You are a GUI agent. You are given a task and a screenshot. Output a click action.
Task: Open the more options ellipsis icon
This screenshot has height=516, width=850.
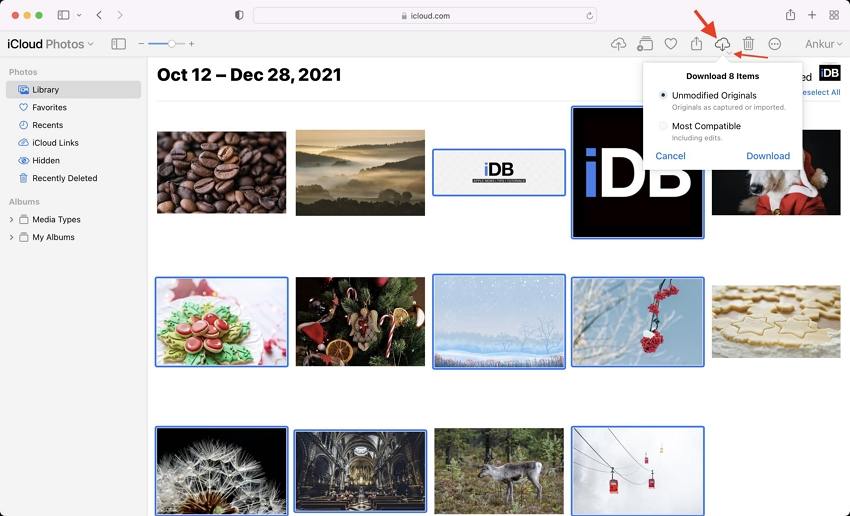click(775, 44)
